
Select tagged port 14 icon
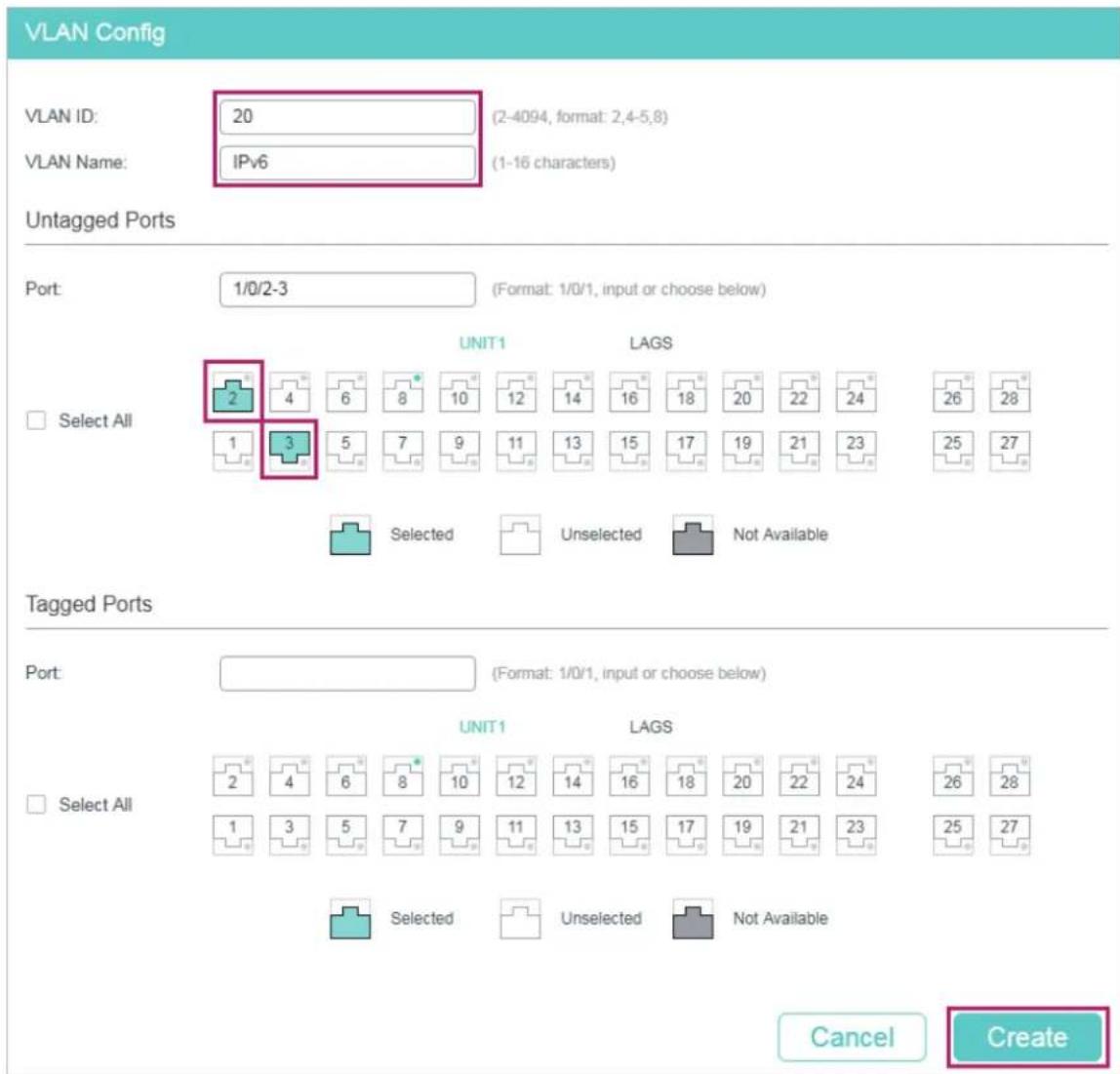(572, 776)
